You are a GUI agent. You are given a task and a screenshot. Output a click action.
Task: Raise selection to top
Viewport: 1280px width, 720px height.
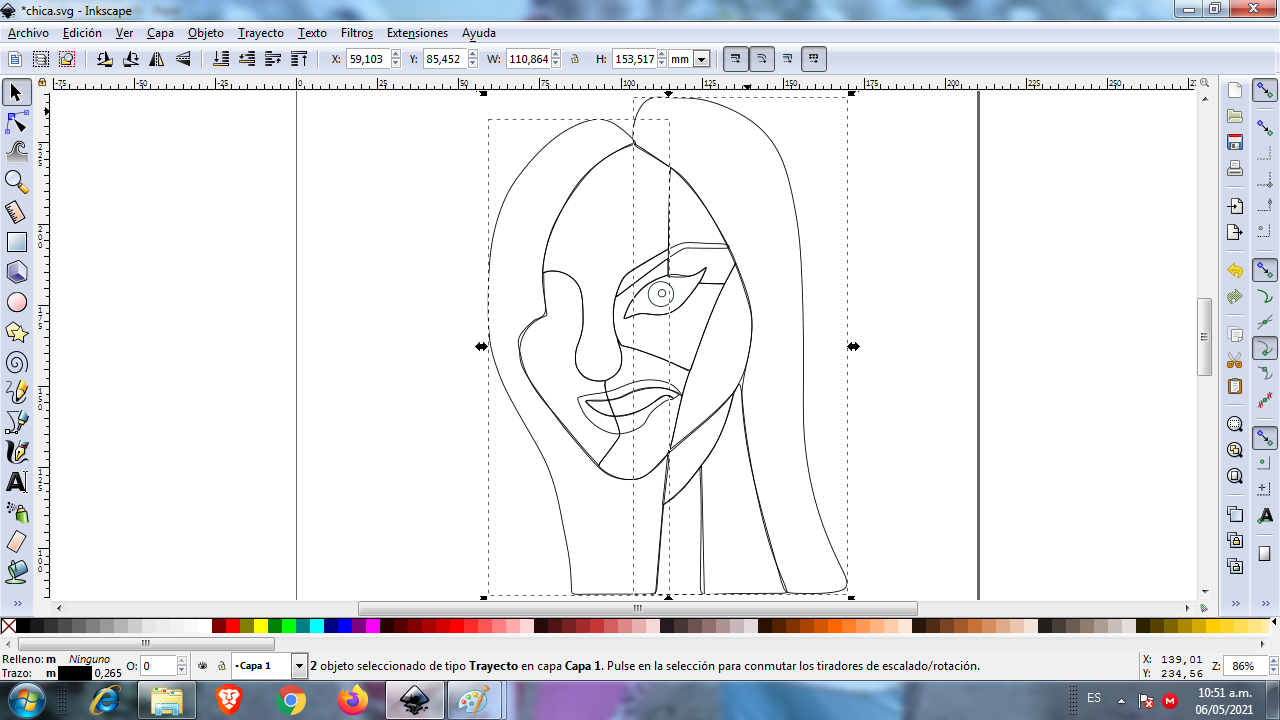click(299, 59)
